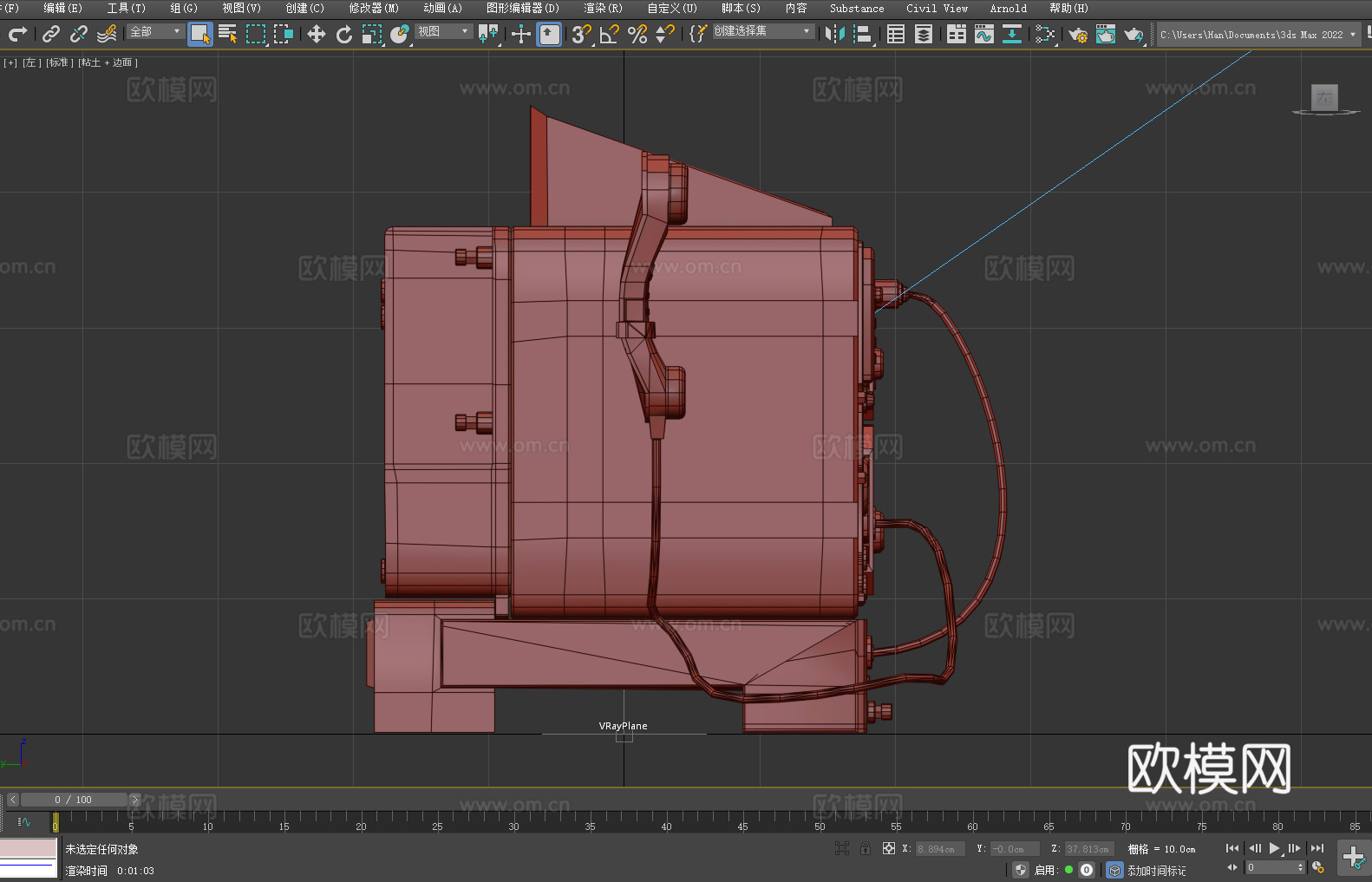Click the 添加时间标记 label
The width and height of the screenshot is (1372, 882).
[1156, 870]
